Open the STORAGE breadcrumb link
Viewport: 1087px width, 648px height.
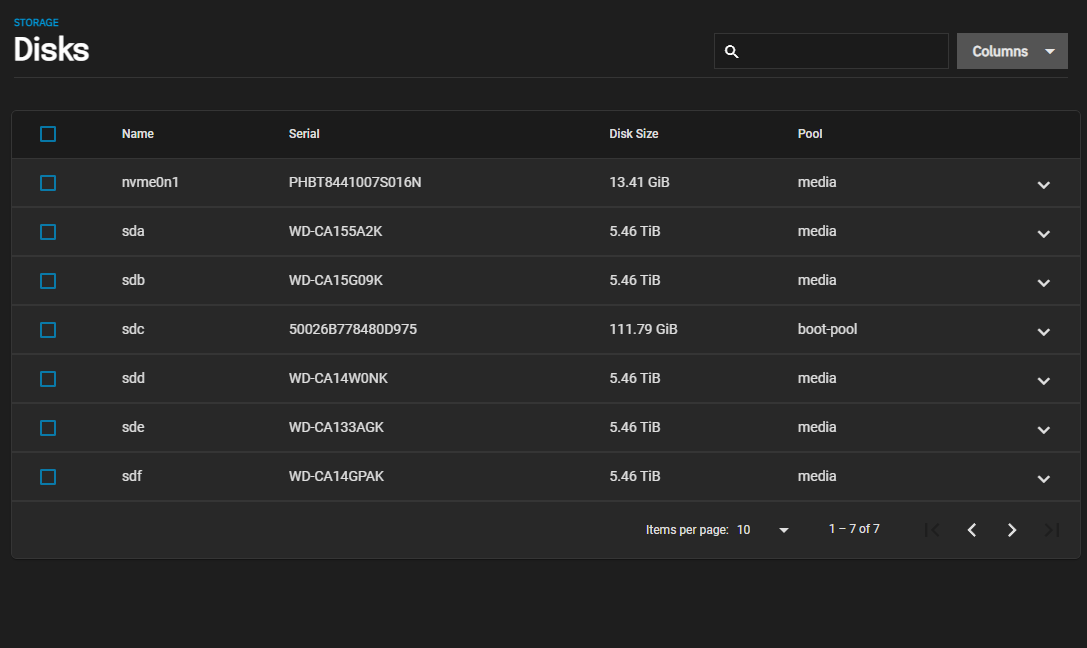click(36, 22)
